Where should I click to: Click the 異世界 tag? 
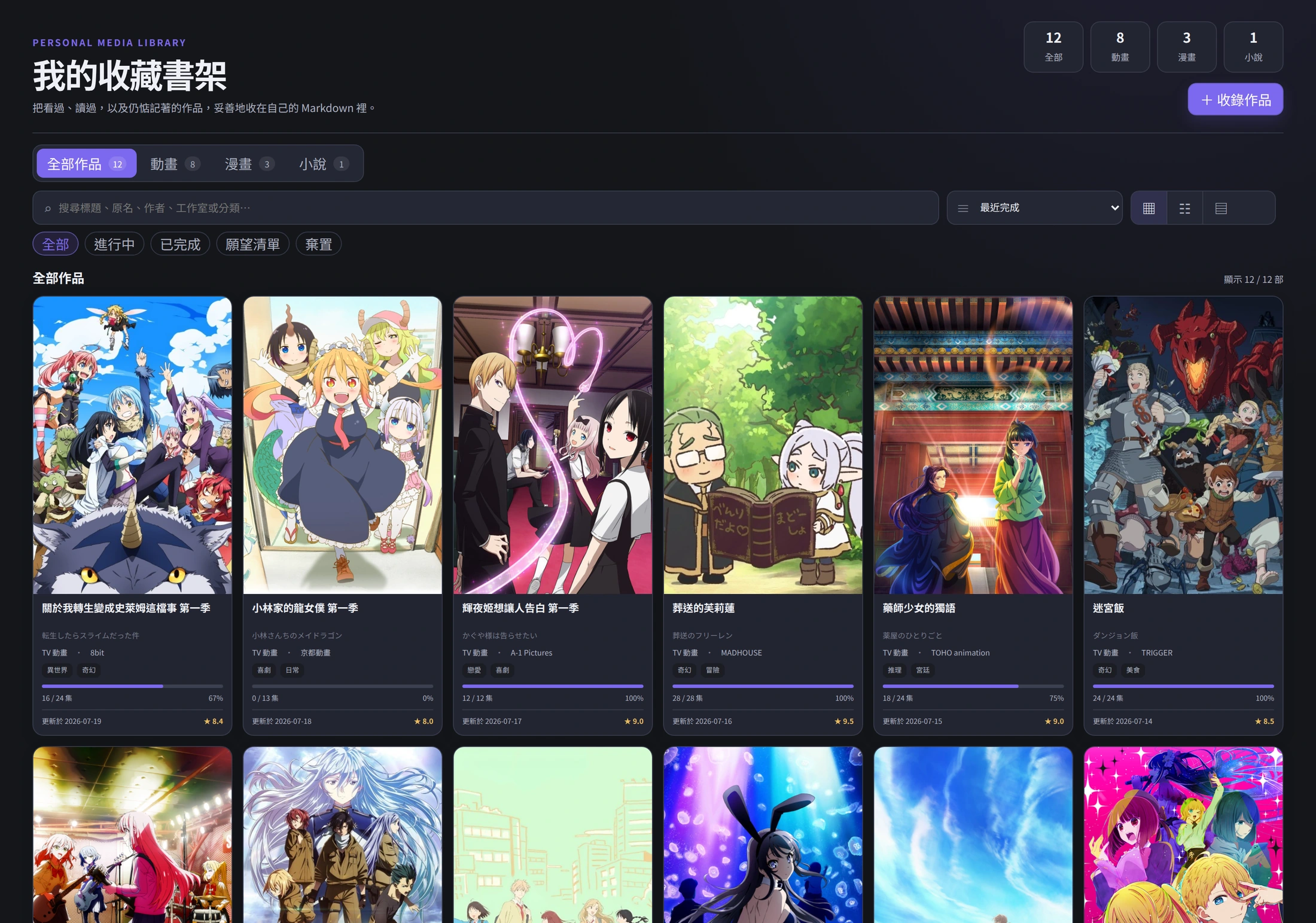57,670
